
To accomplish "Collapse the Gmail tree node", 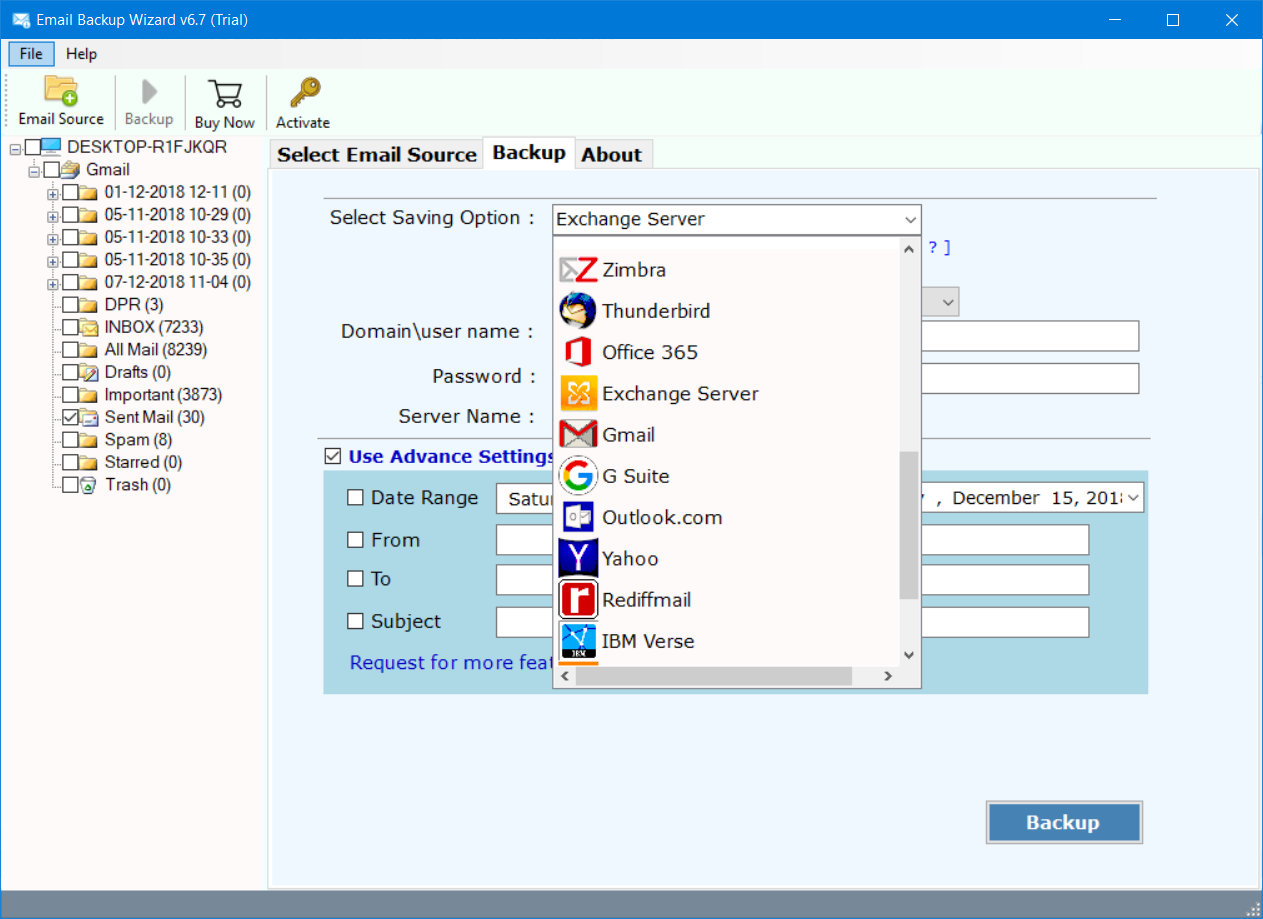I will point(34,170).
